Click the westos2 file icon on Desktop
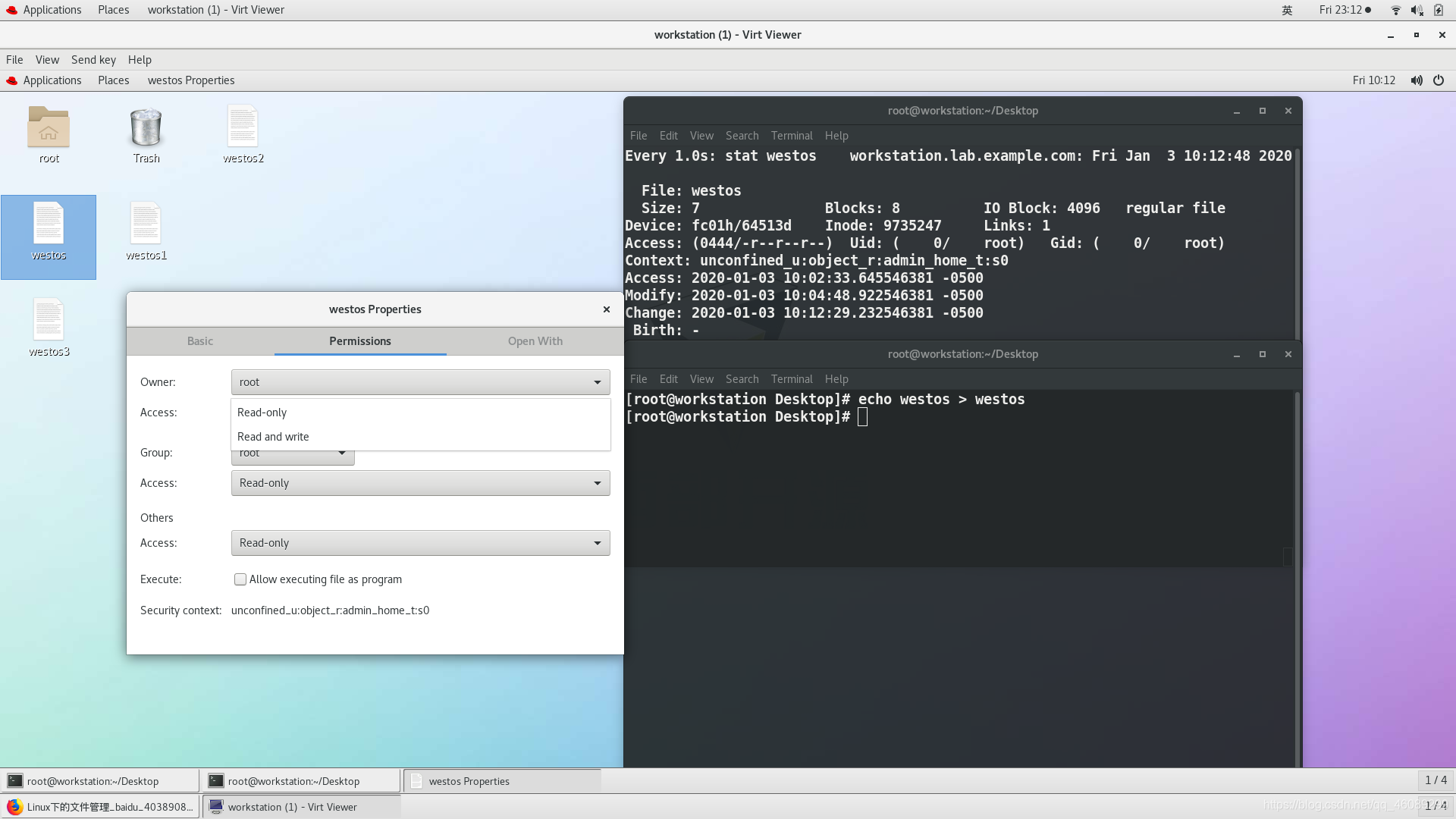The height and width of the screenshot is (819, 1456). point(243,127)
